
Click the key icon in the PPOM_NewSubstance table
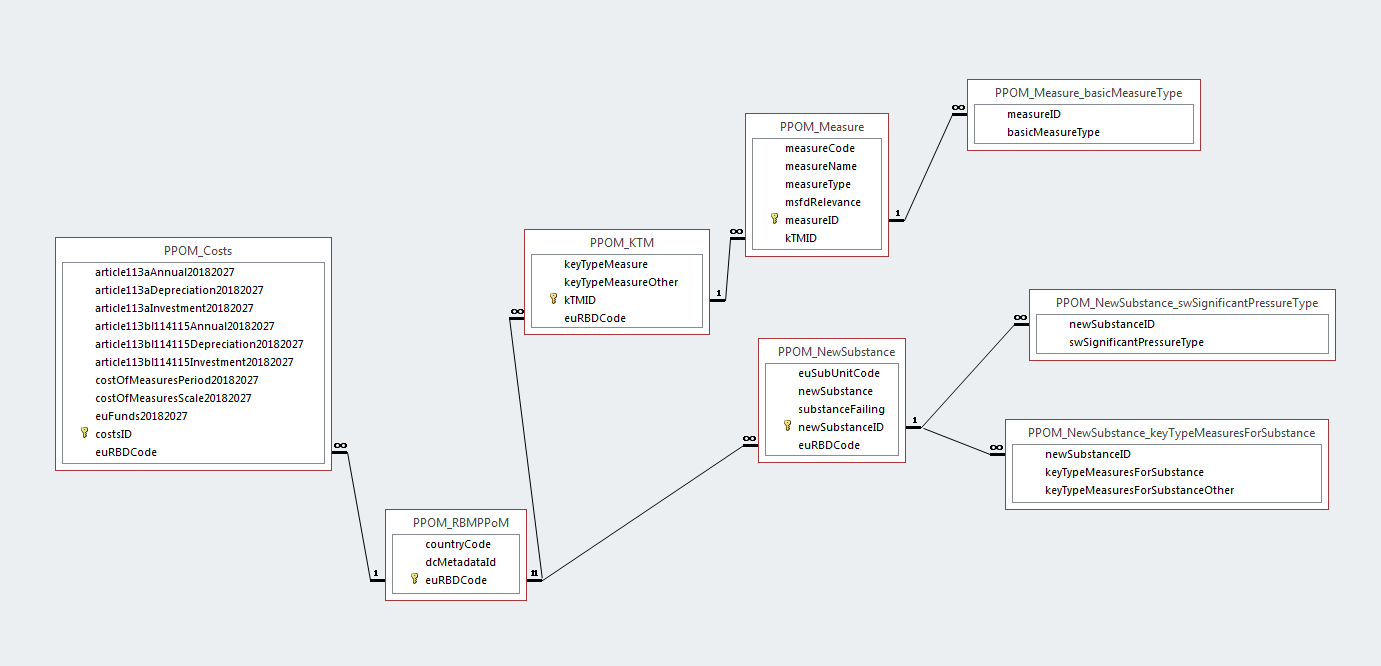pos(787,427)
